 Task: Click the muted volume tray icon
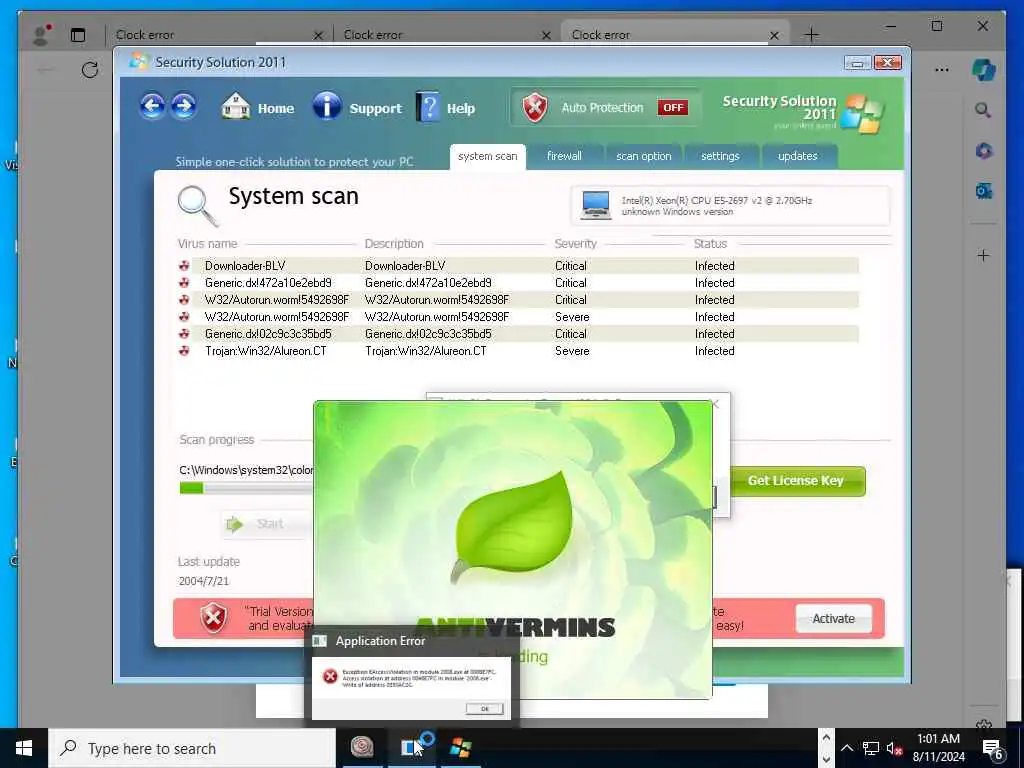894,748
